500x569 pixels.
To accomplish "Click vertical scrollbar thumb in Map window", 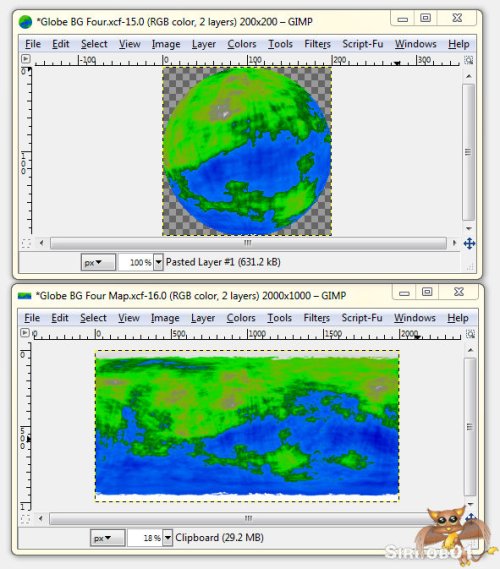I will pyautogui.click(x=470, y=427).
